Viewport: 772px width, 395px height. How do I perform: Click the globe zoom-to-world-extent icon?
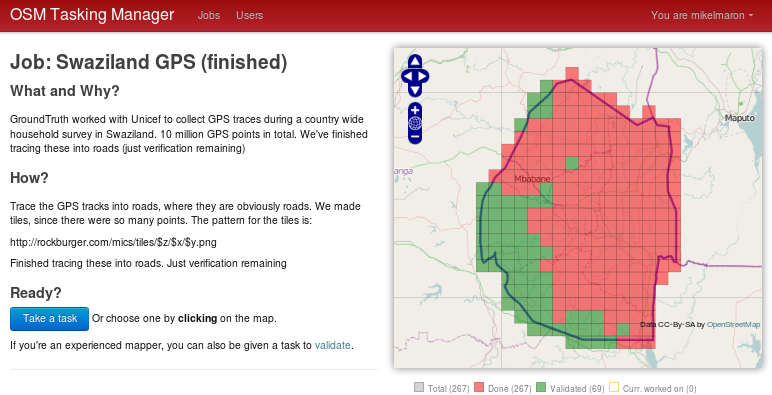(415, 123)
